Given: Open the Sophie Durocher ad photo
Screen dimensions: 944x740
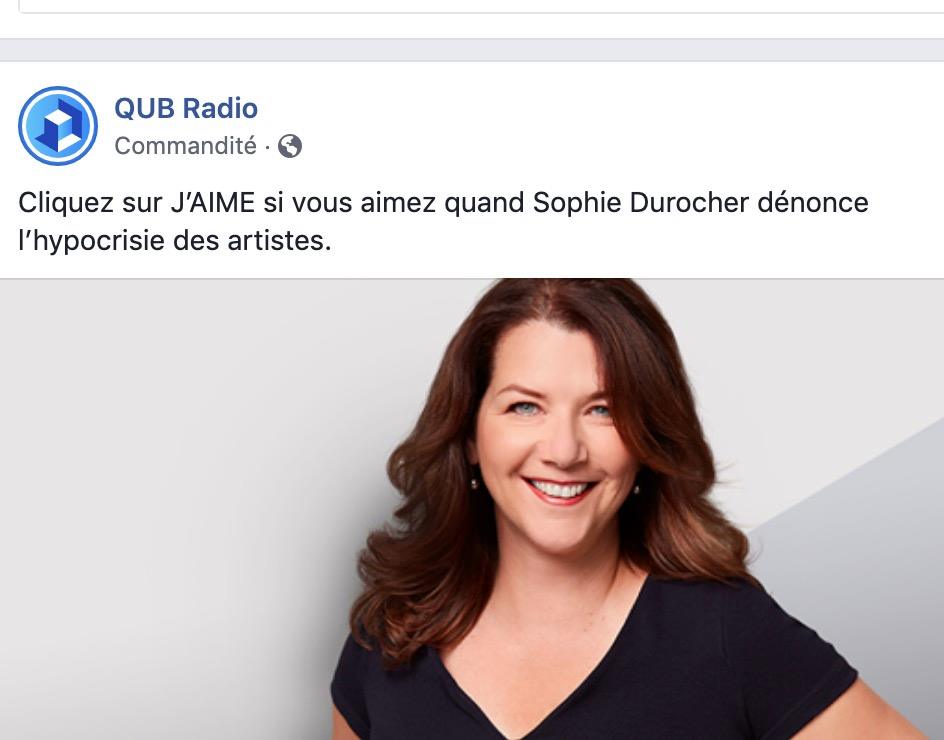Looking at the screenshot, I should pyautogui.click(x=472, y=509).
